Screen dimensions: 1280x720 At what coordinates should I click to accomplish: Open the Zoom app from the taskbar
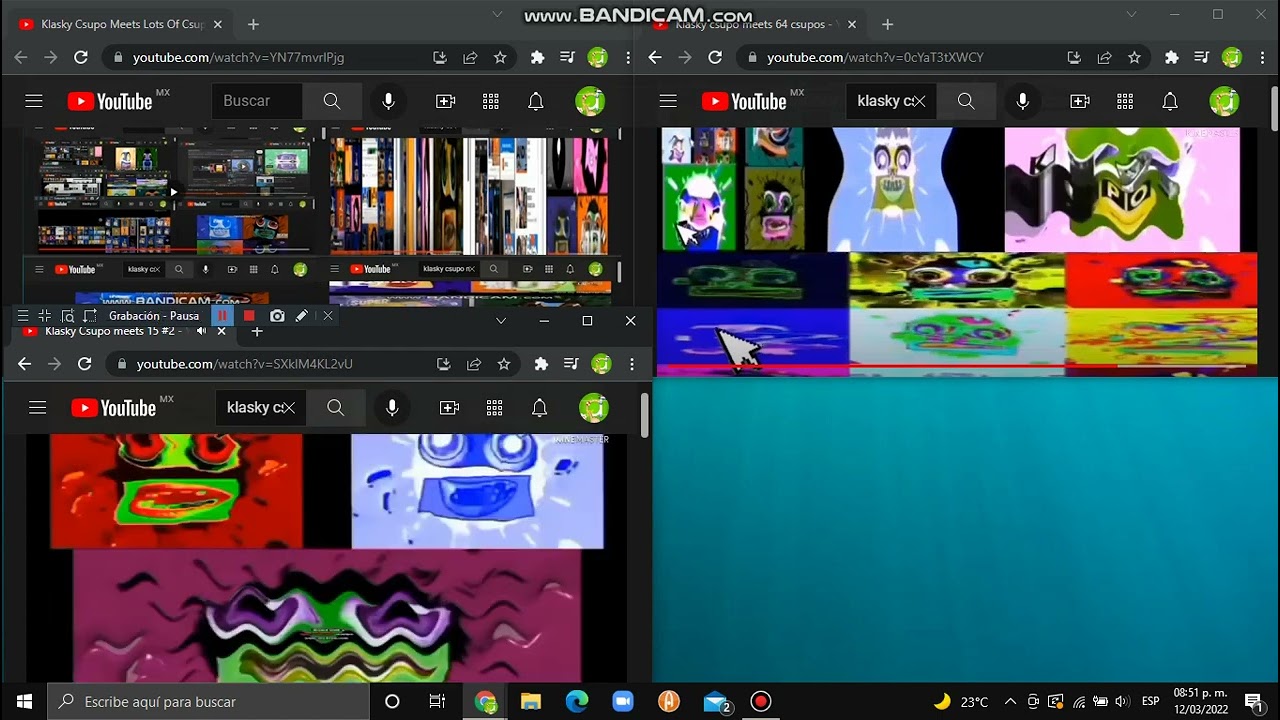point(622,701)
